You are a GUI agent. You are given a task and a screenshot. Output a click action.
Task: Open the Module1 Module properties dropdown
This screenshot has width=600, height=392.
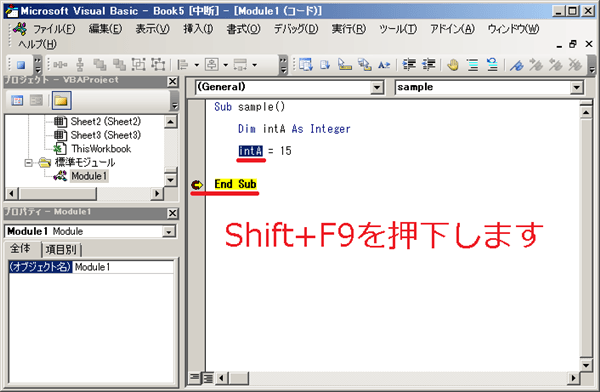(168, 232)
